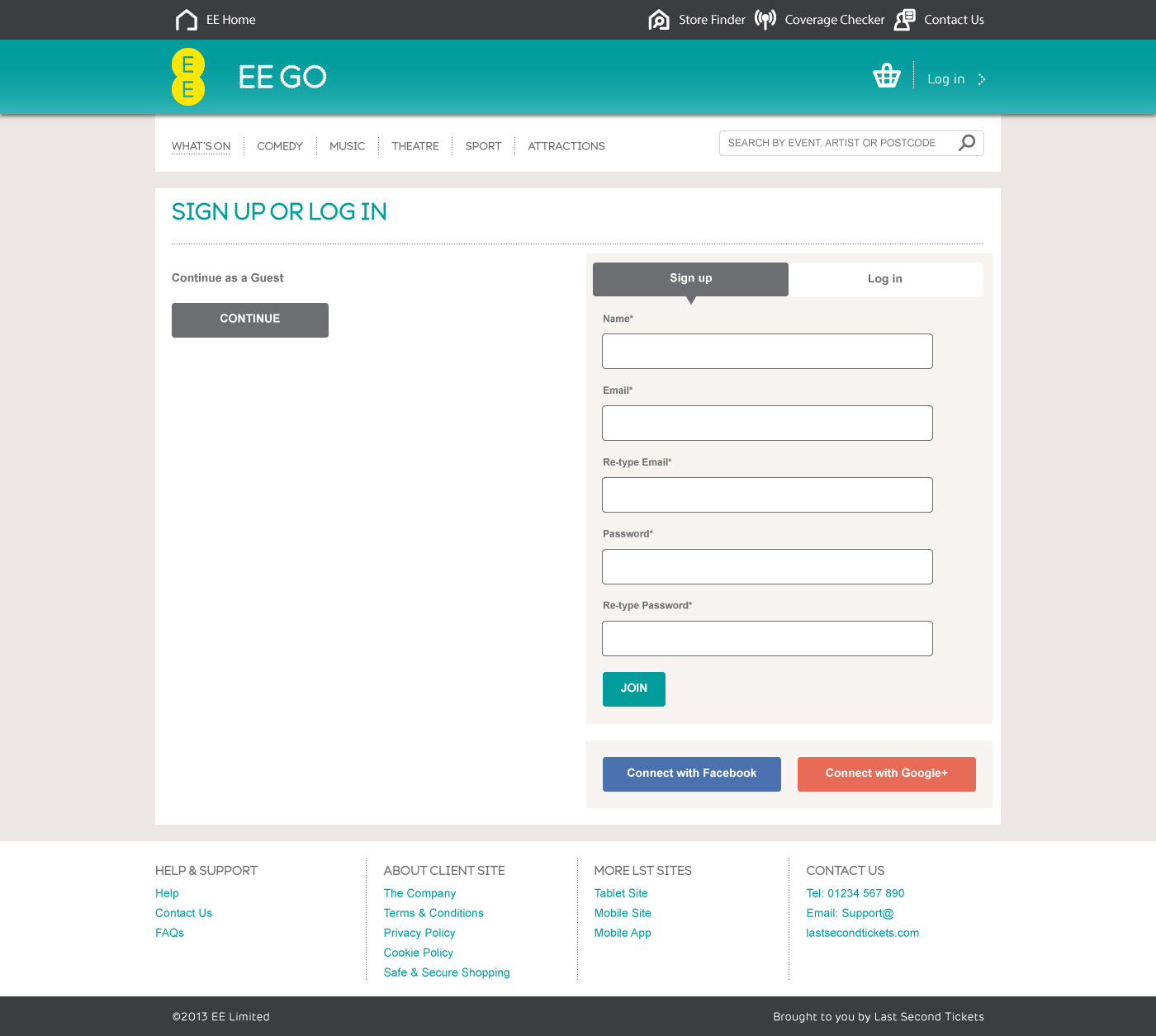Click the Store Finder icon
1156x1036 pixels.
659,20
